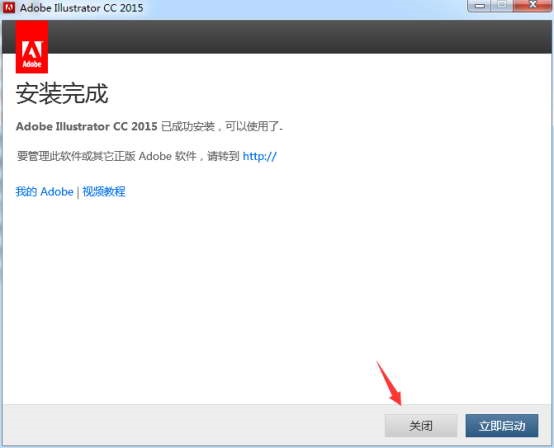Open the 视频教程 link
This screenshot has width=554, height=448.
(x=104, y=191)
